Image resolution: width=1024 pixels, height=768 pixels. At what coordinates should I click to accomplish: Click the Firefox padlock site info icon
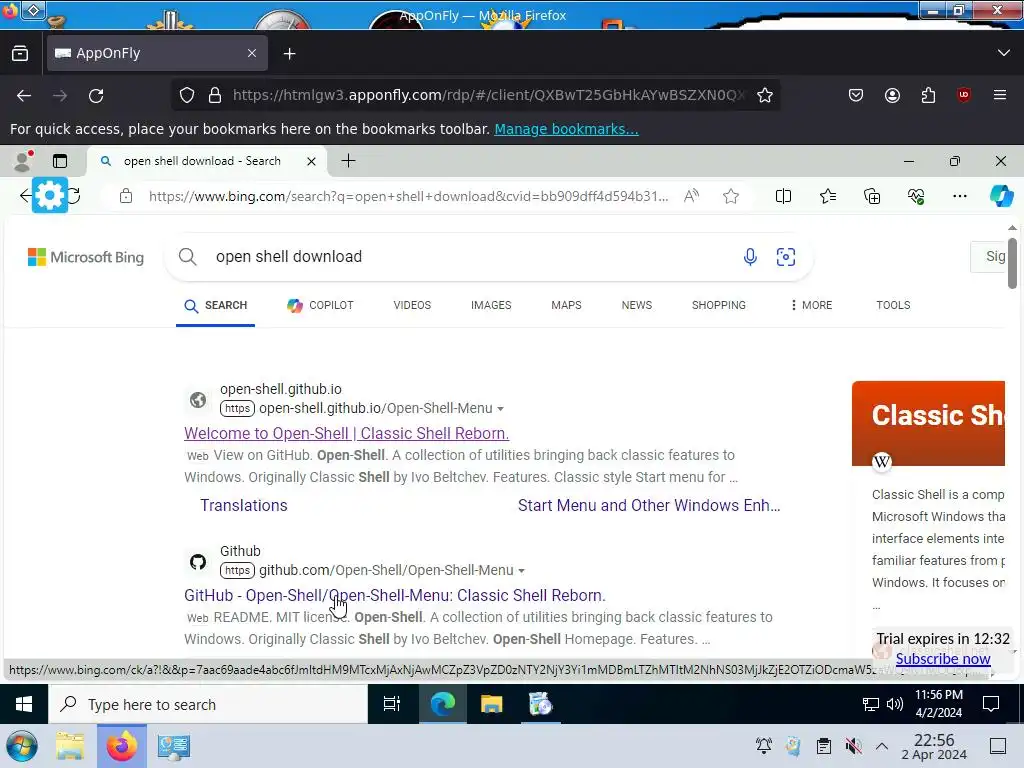215,95
